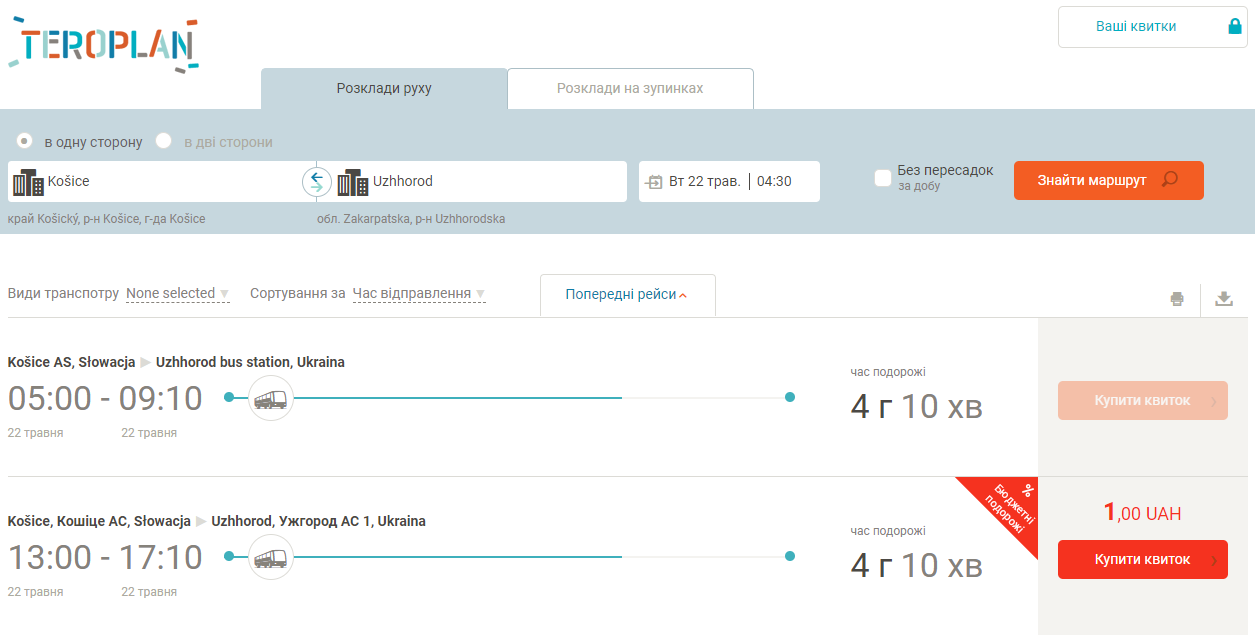Swap origin and destination arrows icon
Image resolution: width=1255 pixels, height=635 pixels.
317,182
